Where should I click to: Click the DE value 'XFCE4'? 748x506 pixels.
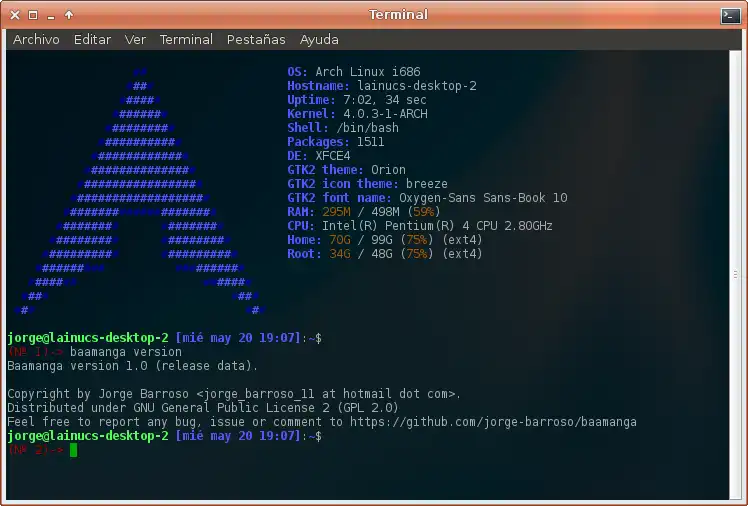(333, 156)
